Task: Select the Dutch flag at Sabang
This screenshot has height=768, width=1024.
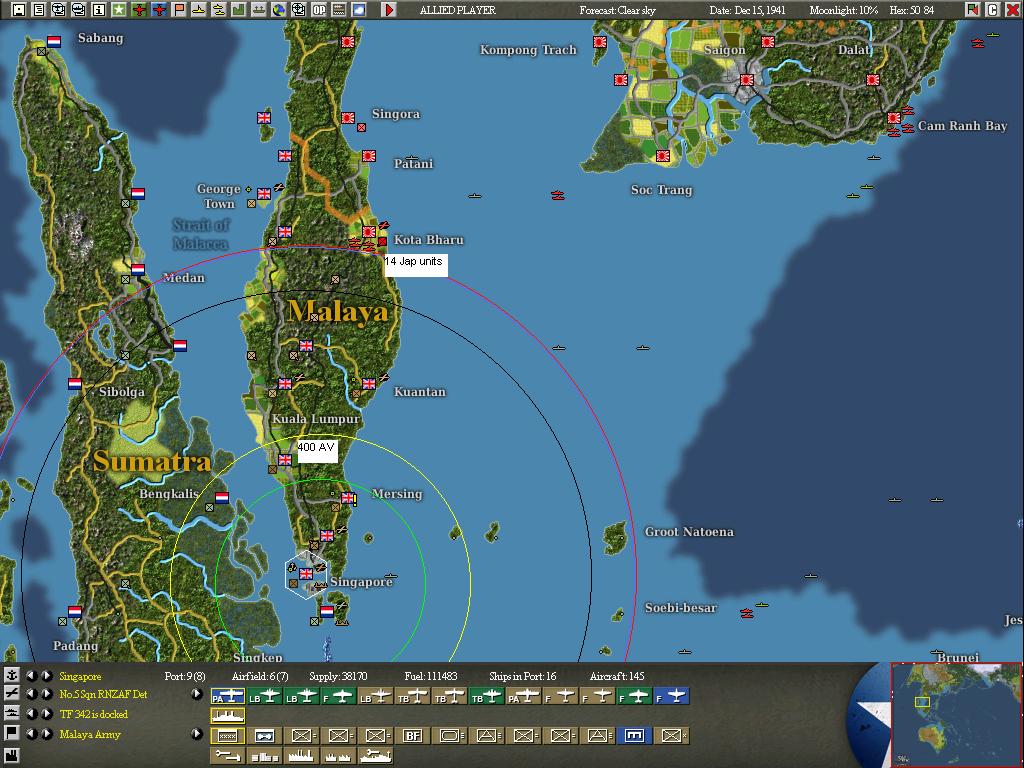Action: pos(54,42)
